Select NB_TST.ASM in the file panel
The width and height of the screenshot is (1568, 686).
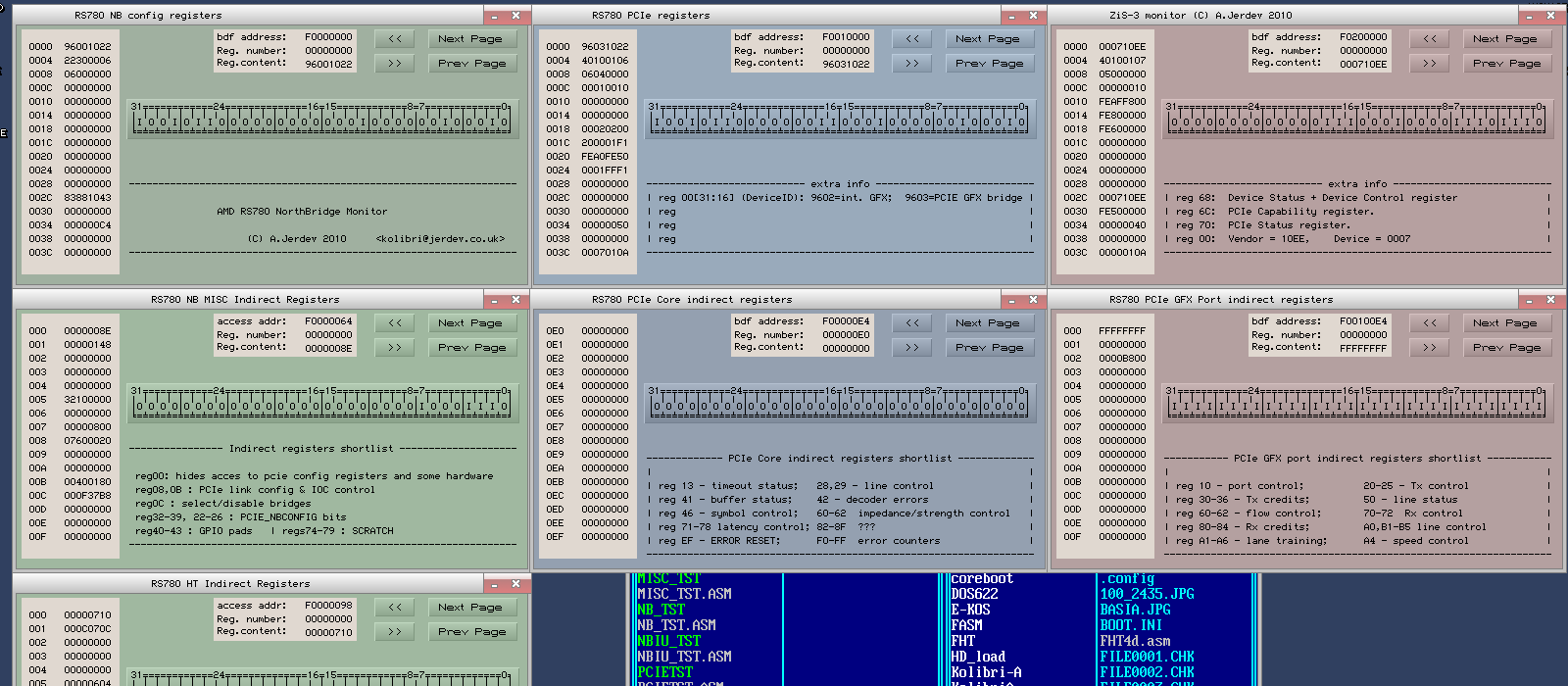[x=676, y=625]
